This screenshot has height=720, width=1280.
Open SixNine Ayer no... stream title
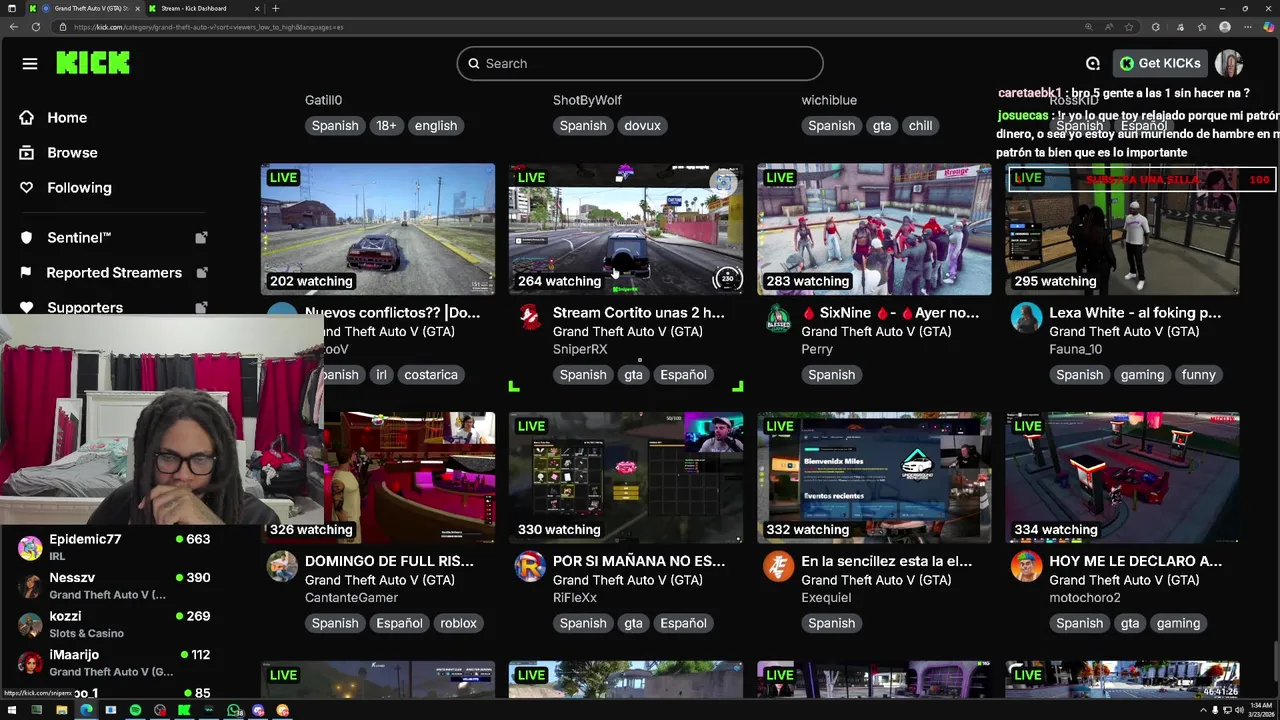coord(890,313)
